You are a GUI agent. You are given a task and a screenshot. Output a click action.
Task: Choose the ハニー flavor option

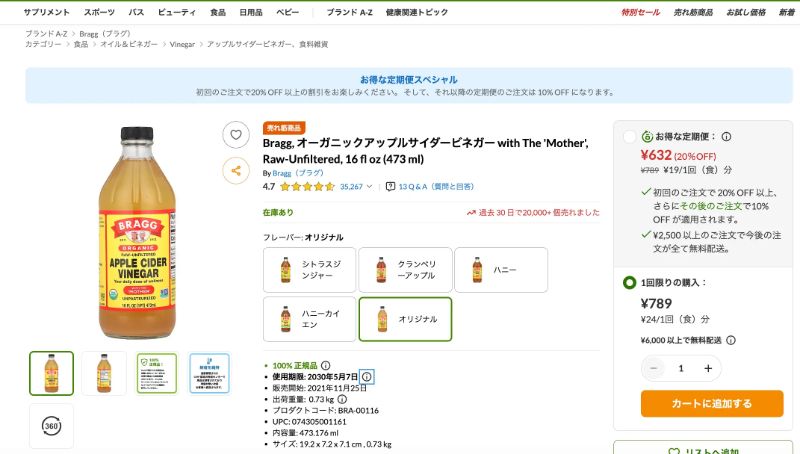tap(500, 270)
